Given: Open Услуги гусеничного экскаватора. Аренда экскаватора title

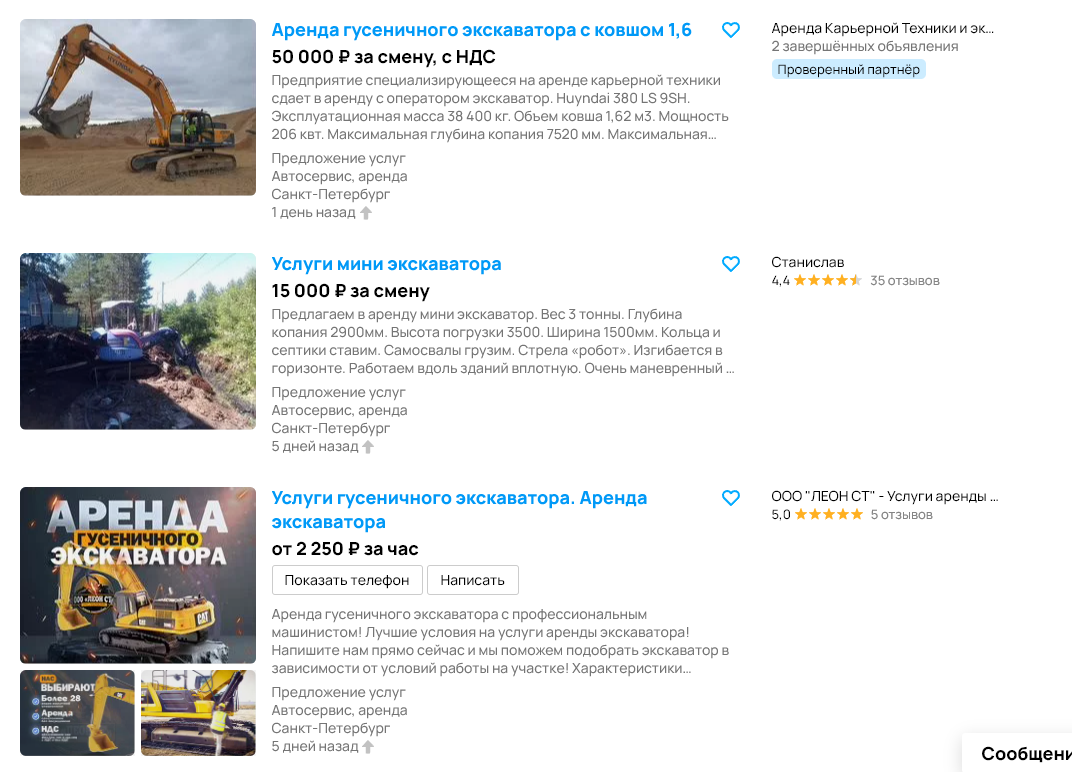Looking at the screenshot, I should pyautogui.click(x=459, y=509).
